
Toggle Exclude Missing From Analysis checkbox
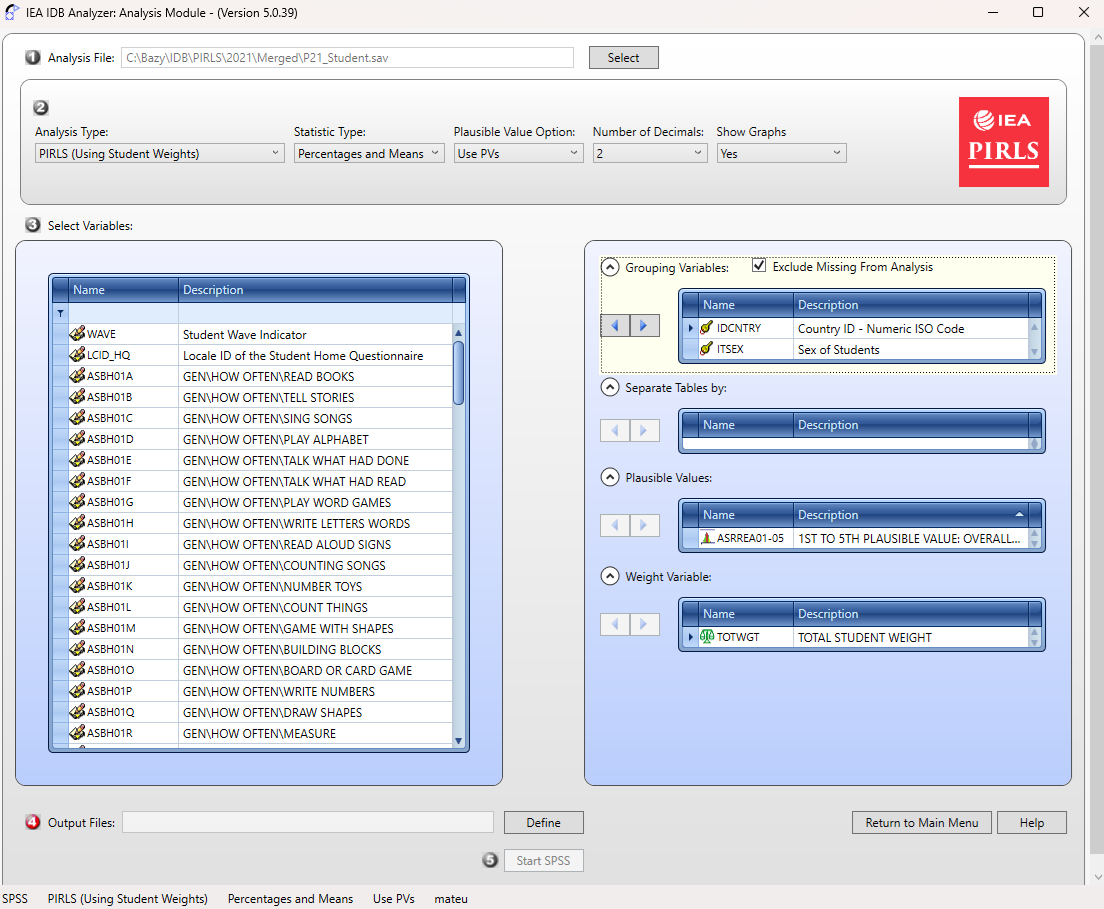pyautogui.click(x=759, y=266)
